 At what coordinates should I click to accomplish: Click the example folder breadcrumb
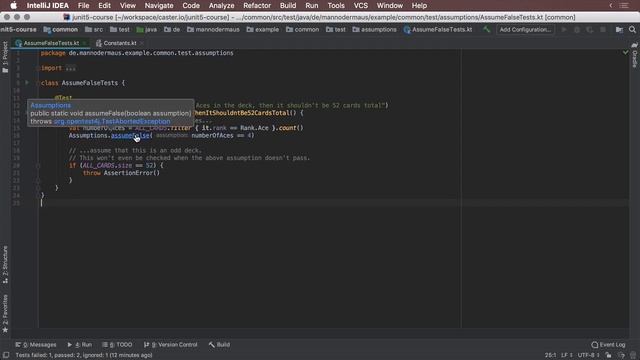(x=263, y=29)
